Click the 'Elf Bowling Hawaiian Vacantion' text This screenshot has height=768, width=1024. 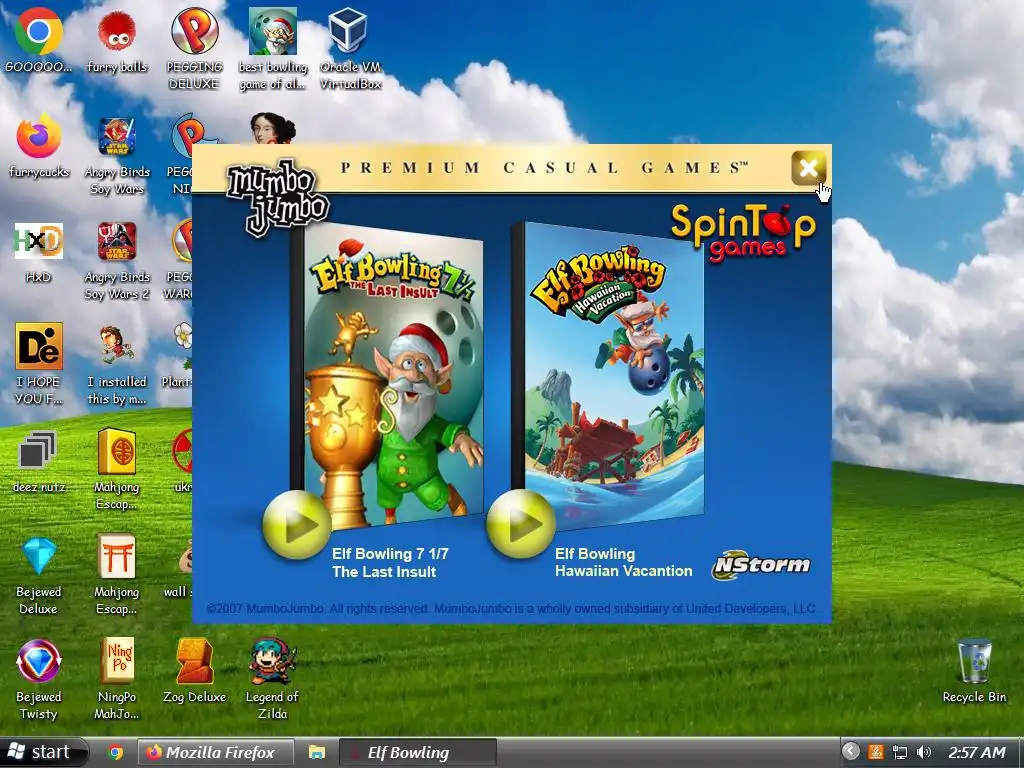click(624, 562)
